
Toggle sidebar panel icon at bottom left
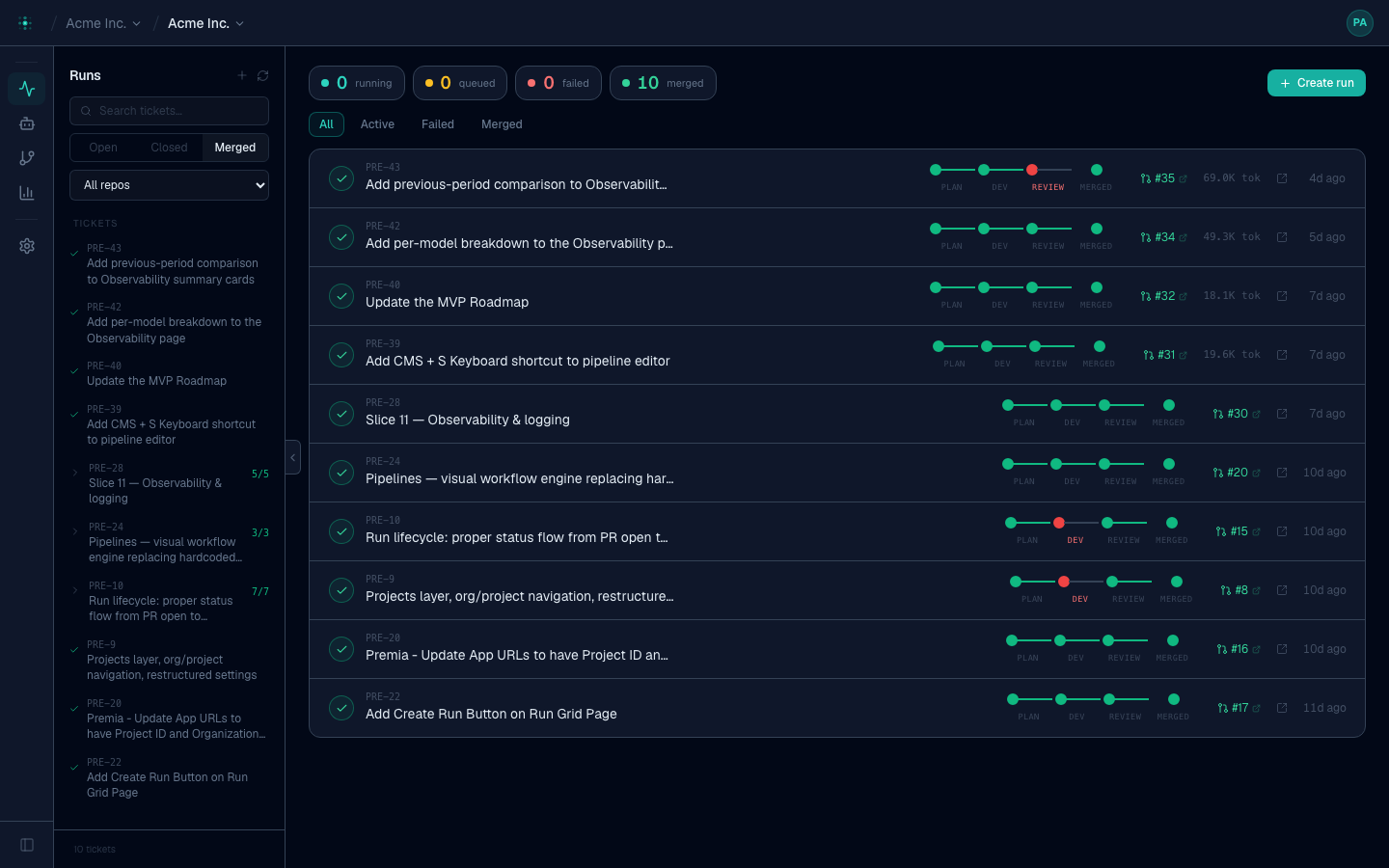coord(27,845)
